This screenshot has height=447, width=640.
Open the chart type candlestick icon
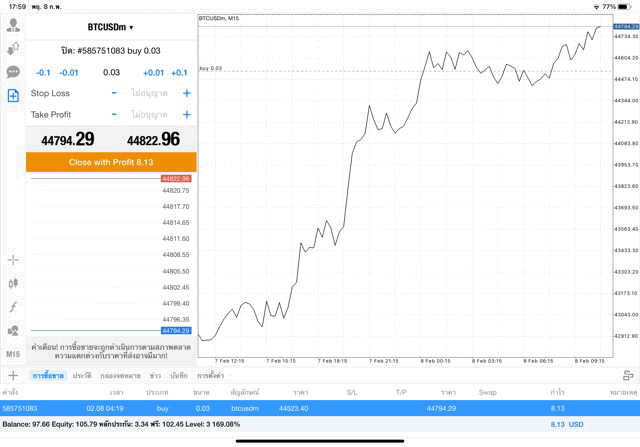point(13,283)
